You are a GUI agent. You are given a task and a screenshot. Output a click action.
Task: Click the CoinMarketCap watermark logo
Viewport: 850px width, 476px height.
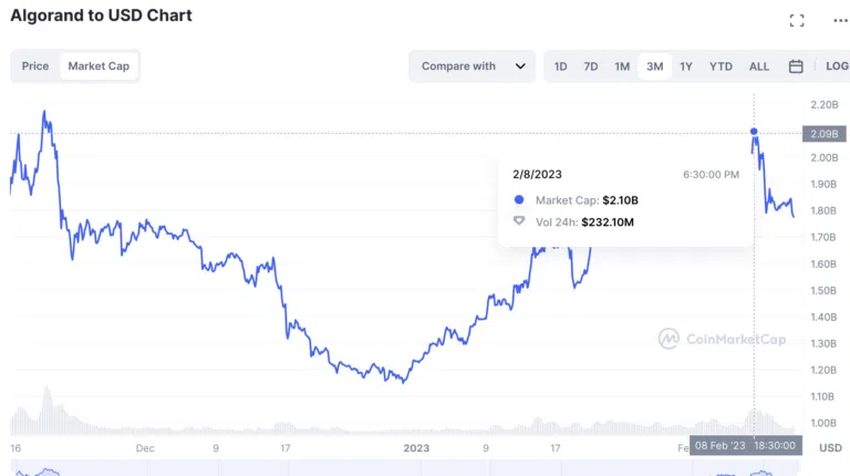click(x=722, y=339)
